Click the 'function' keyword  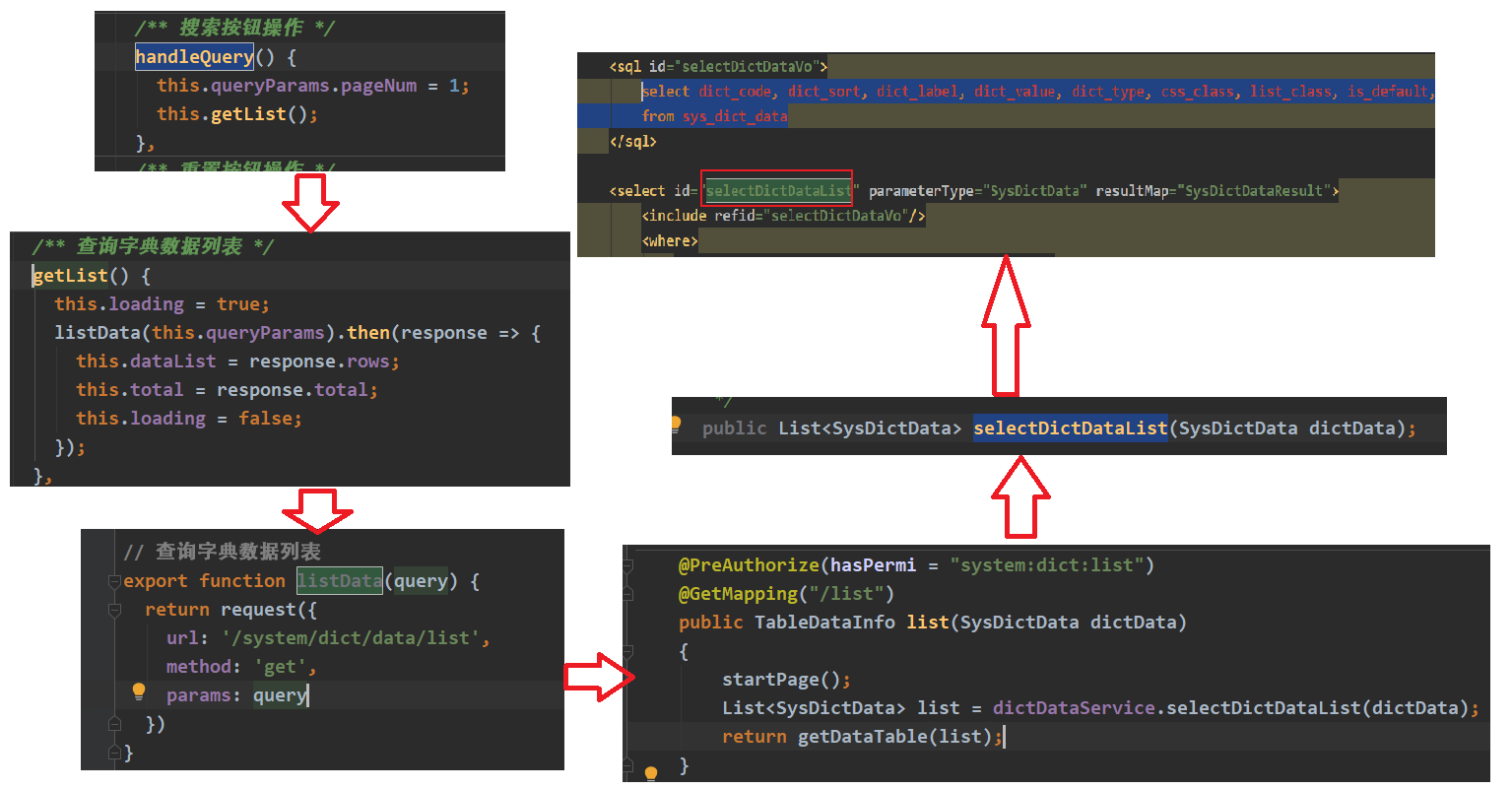[x=242, y=581]
